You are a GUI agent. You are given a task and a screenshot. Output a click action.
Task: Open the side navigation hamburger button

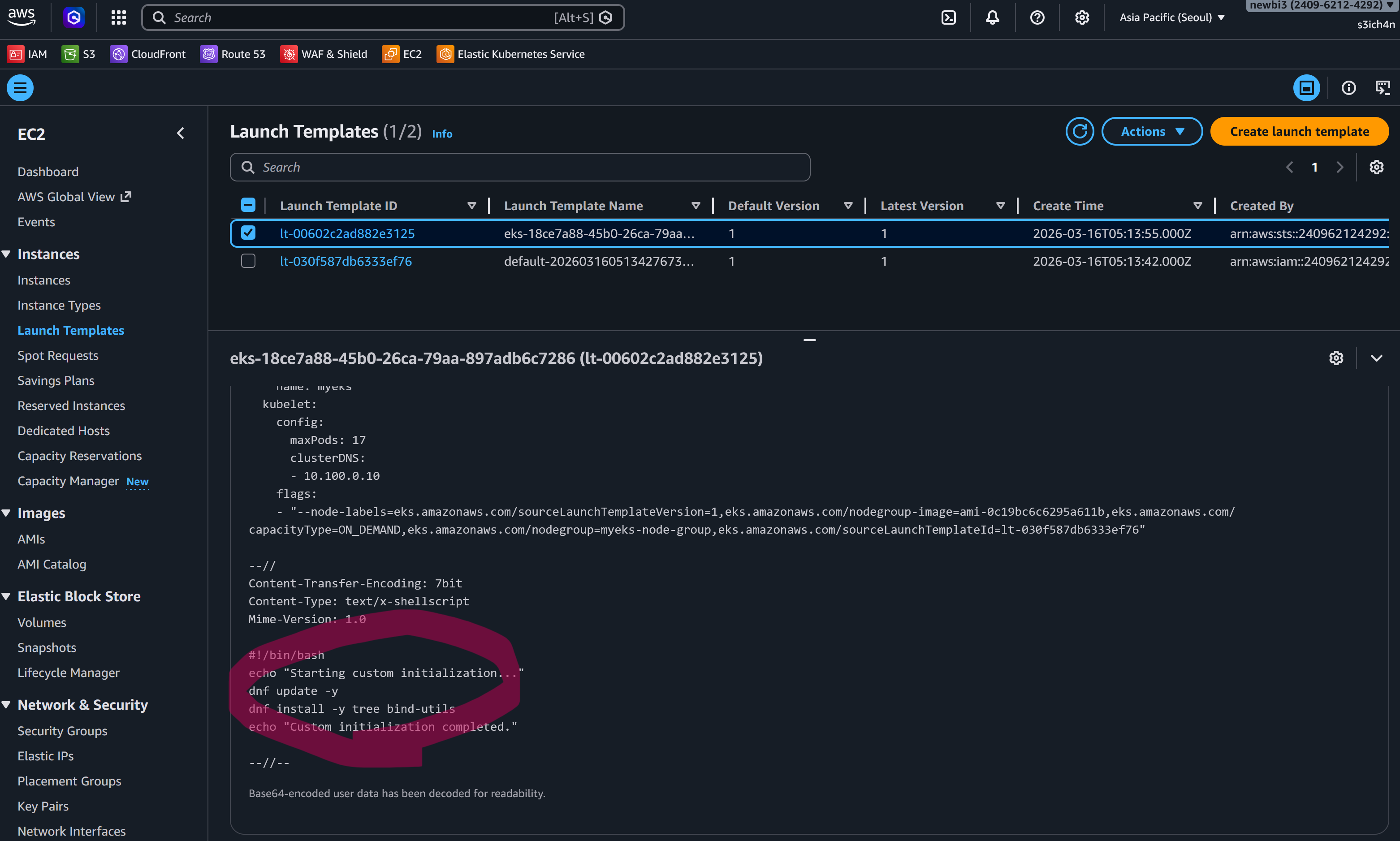click(20, 88)
